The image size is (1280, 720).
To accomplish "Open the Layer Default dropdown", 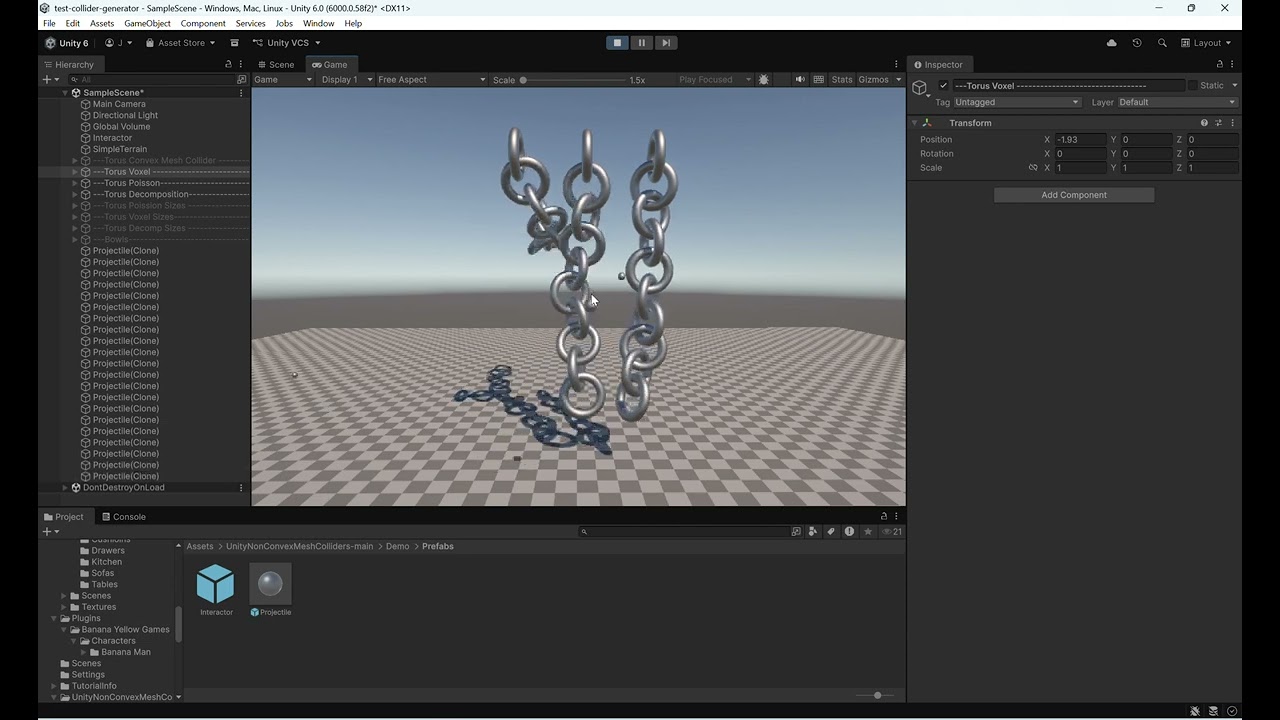I will point(1178,102).
